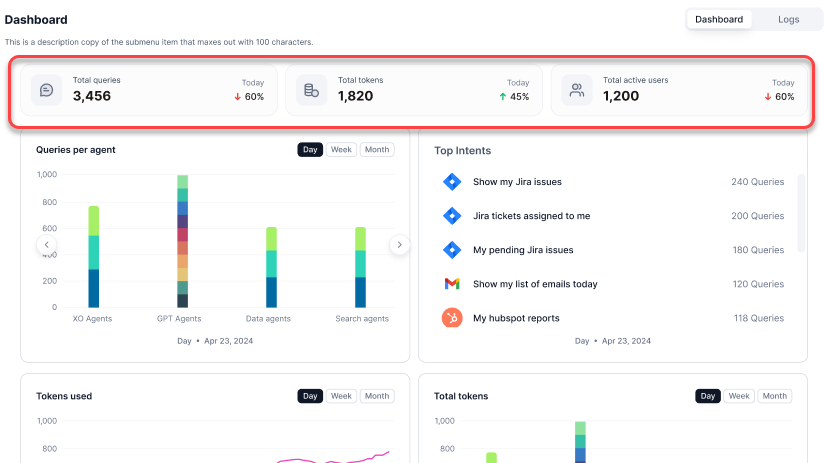Click Jira icon next to My pending Jira issues

451,250
